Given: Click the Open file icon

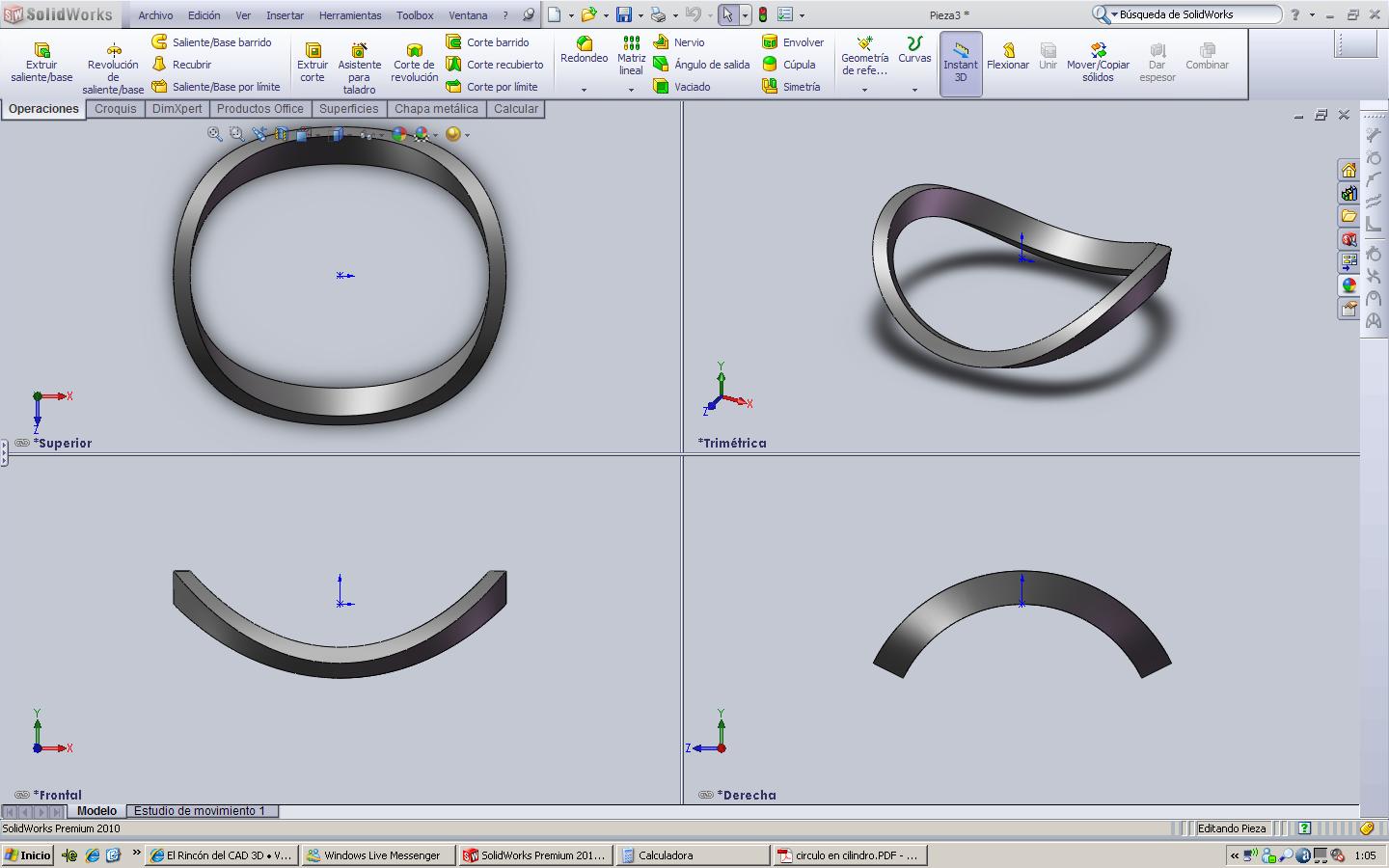Looking at the screenshot, I should [x=588, y=14].
